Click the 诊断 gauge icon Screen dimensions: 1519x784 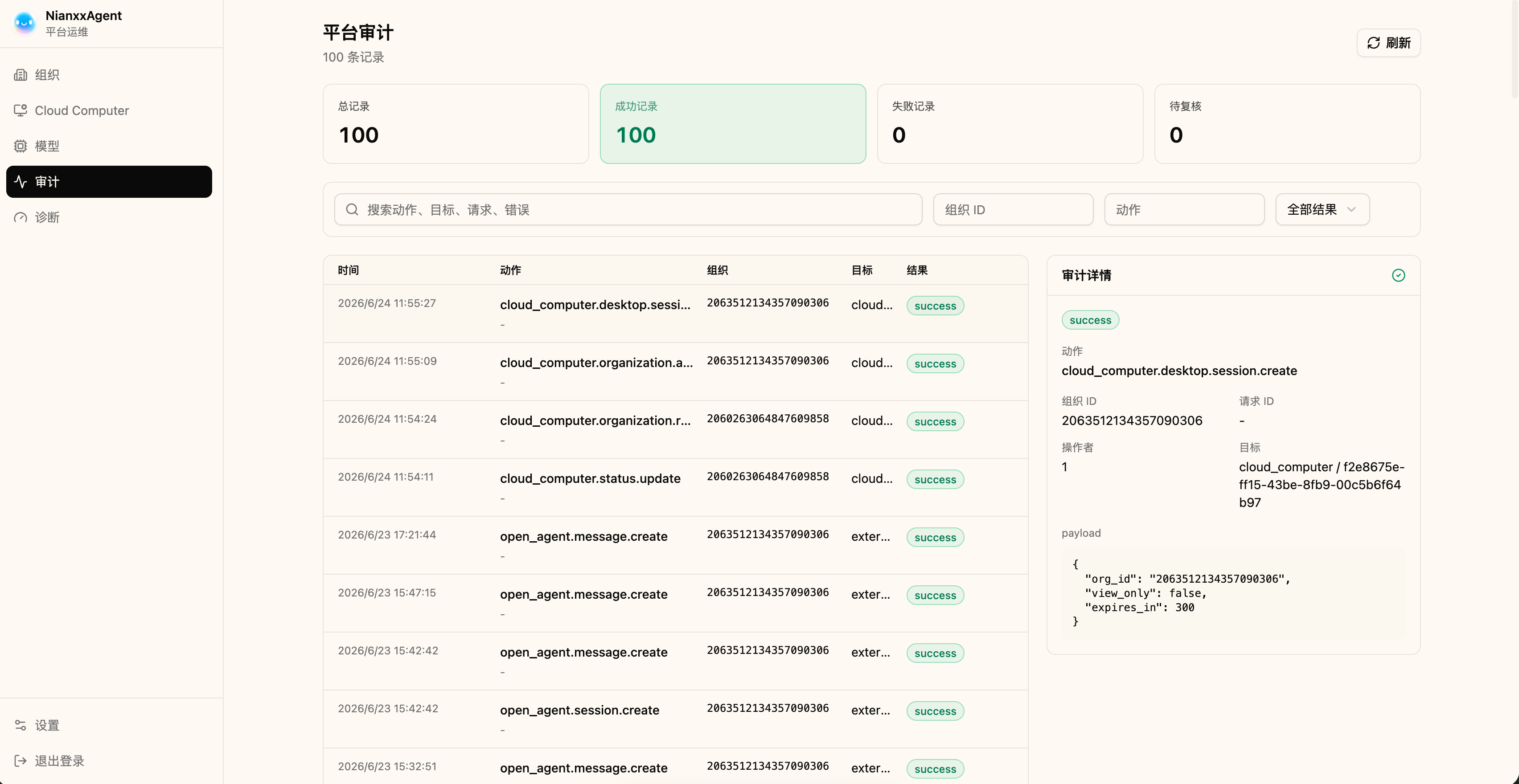click(x=21, y=217)
